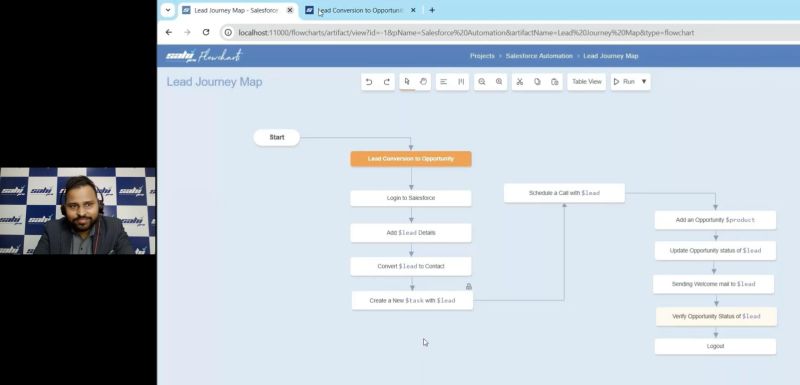Click the Lead Journey Map page title
The height and width of the screenshot is (385, 800).
coord(214,82)
